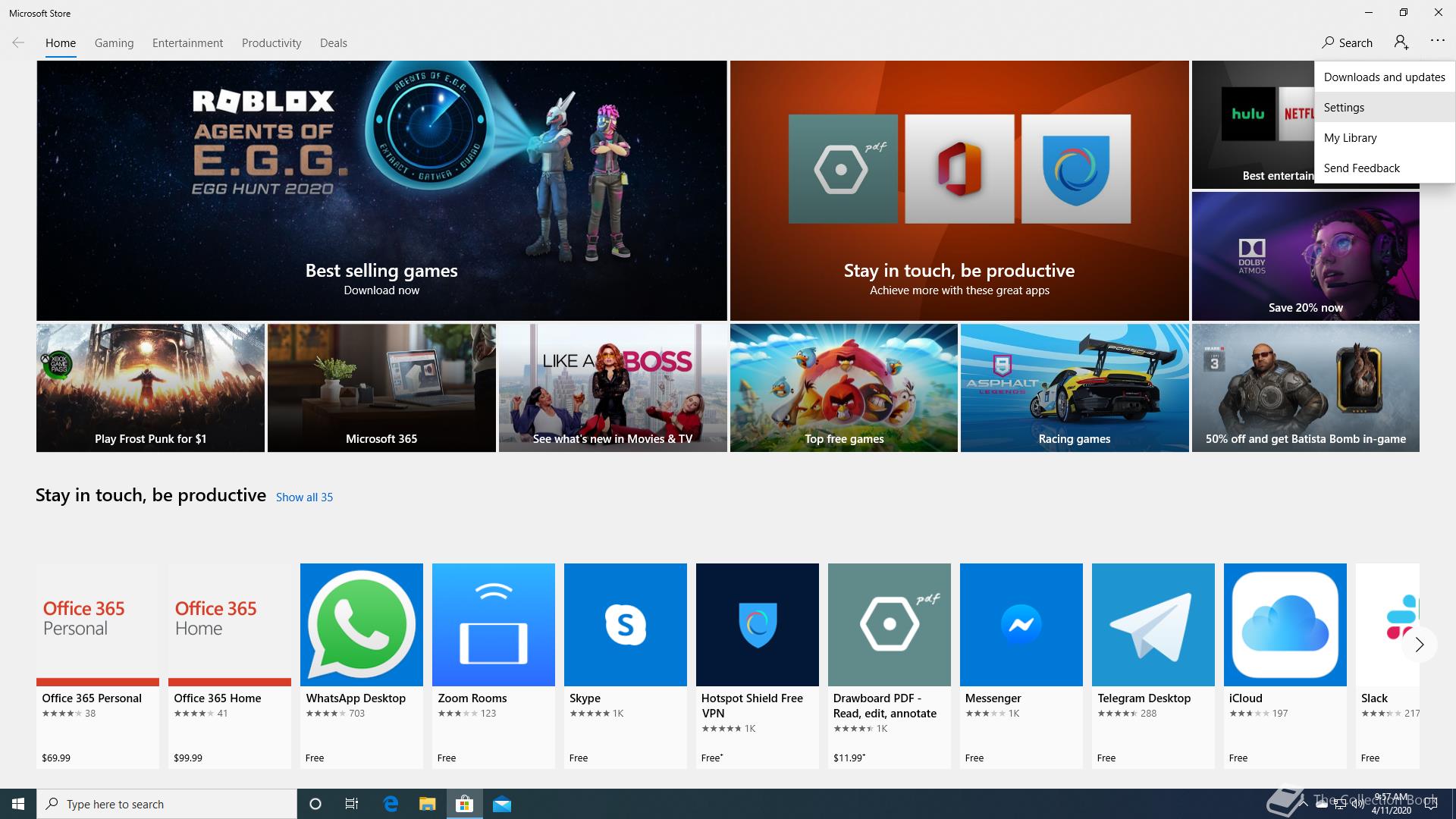Image resolution: width=1456 pixels, height=819 pixels.
Task: Click the Hulu logo tile
Action: click(1248, 114)
